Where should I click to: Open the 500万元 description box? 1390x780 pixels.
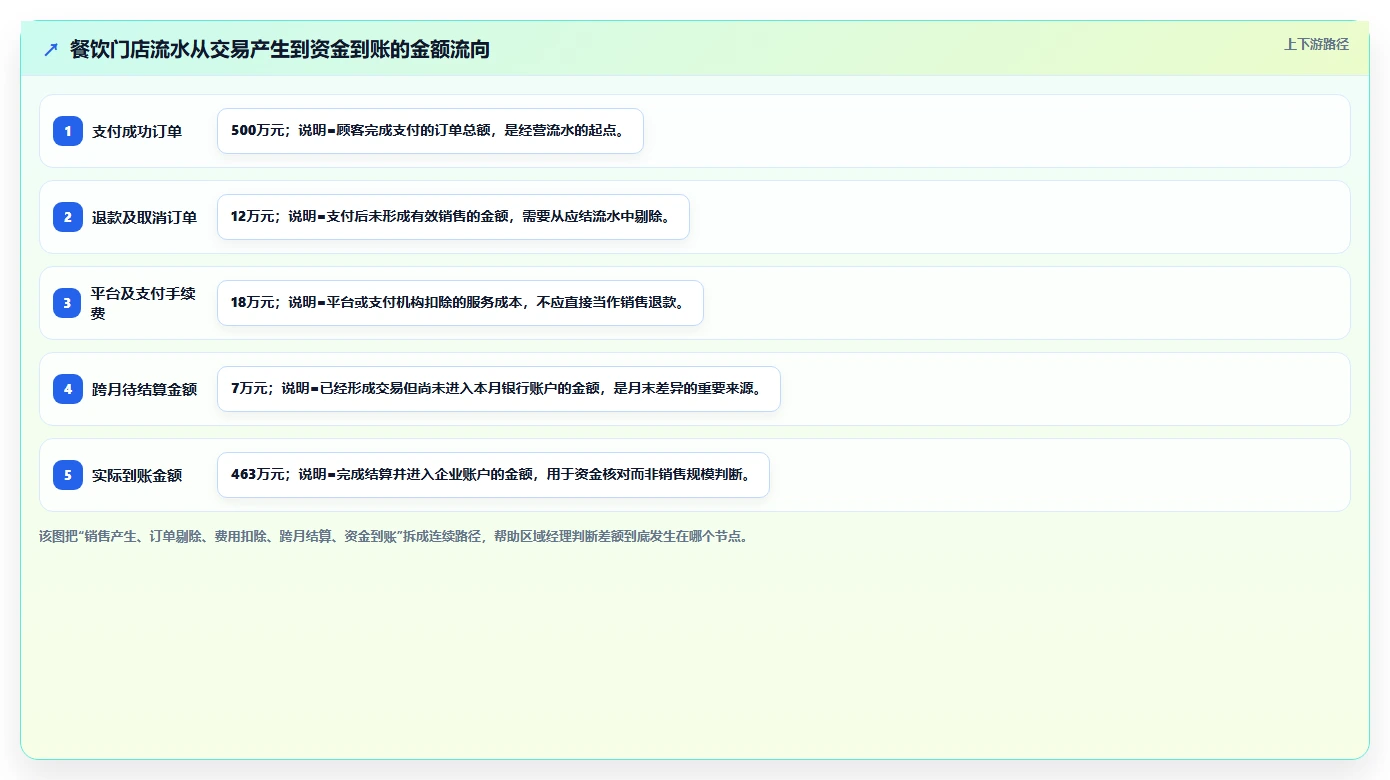click(430, 131)
